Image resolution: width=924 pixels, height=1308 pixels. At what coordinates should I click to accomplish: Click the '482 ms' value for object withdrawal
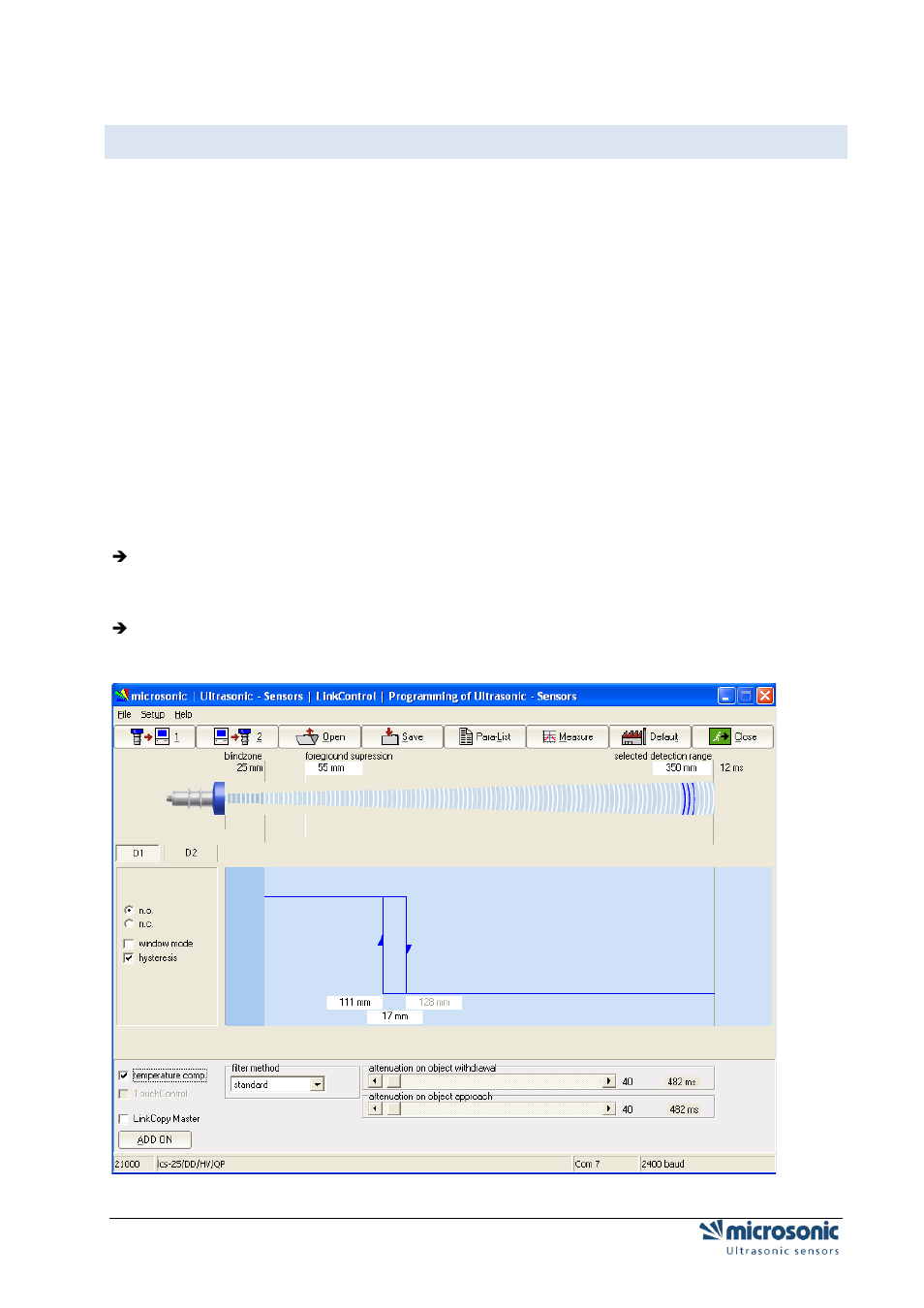click(681, 1081)
